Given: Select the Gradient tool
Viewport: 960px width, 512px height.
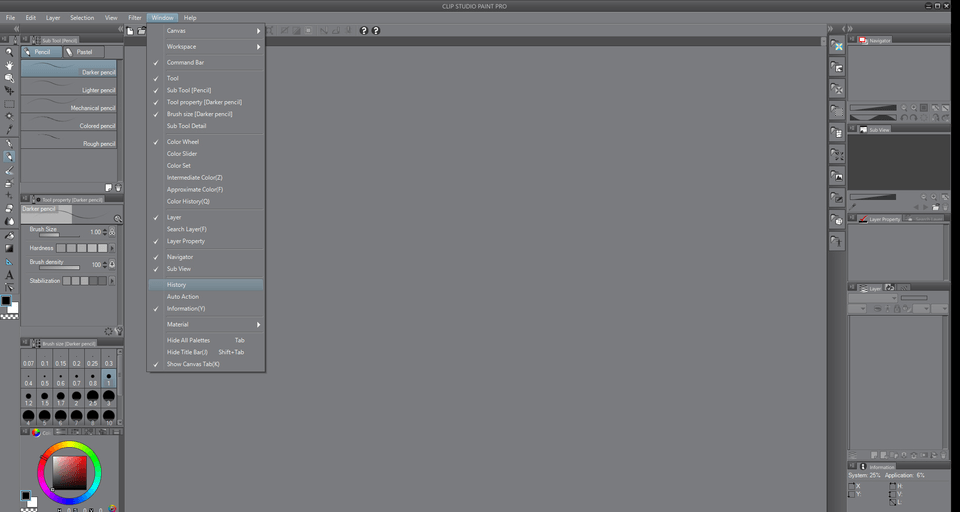Looking at the screenshot, I should click(x=9, y=248).
